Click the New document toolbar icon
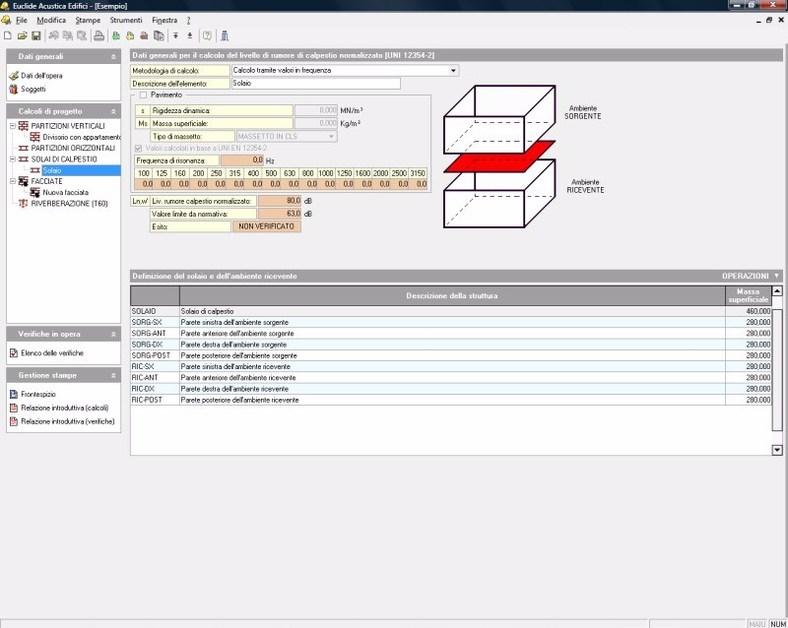Viewport: 788px width, 628px height. 8,36
